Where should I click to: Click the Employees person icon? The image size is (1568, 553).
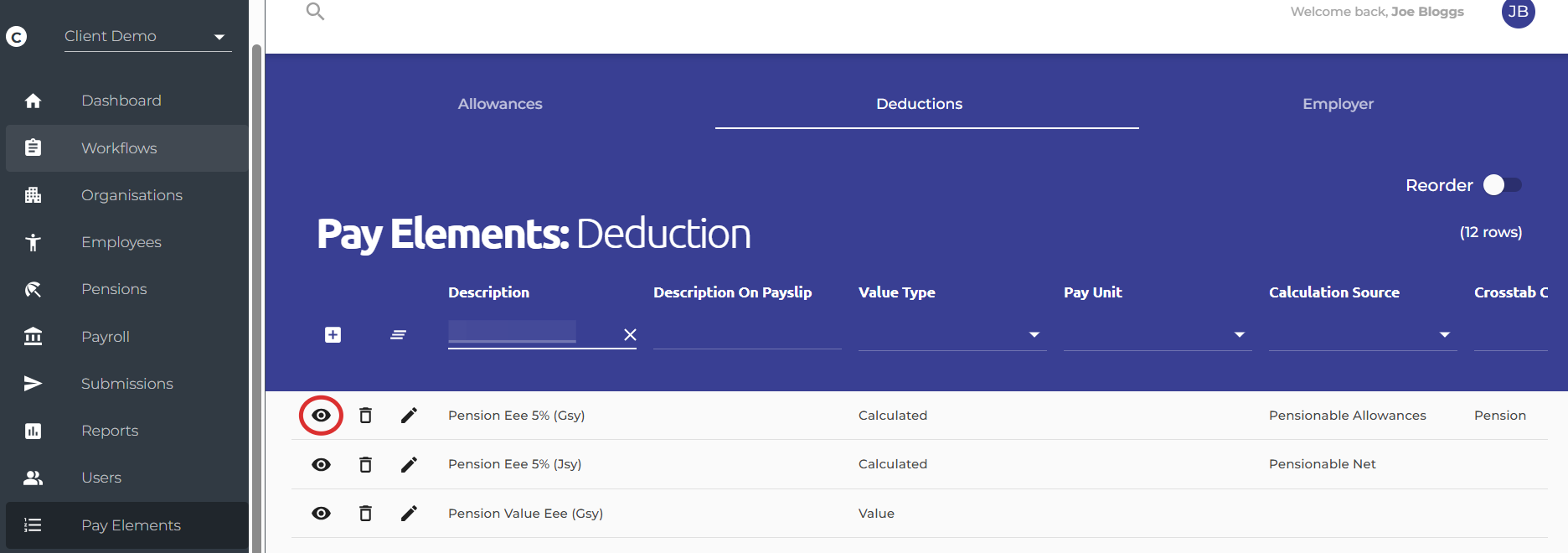pos(33,242)
